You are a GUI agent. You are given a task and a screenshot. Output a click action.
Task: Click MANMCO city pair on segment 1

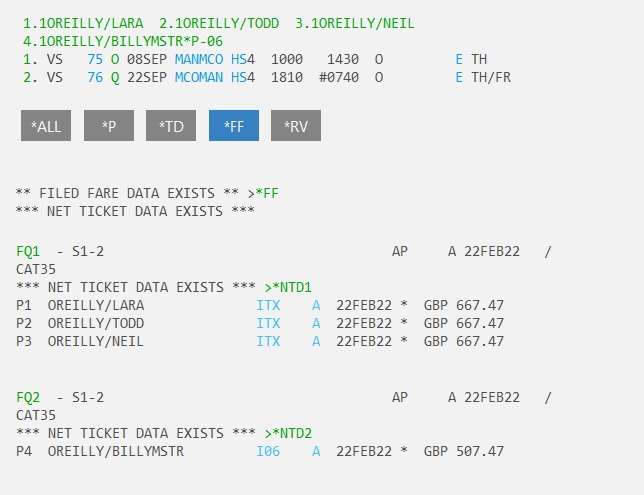tap(199, 59)
